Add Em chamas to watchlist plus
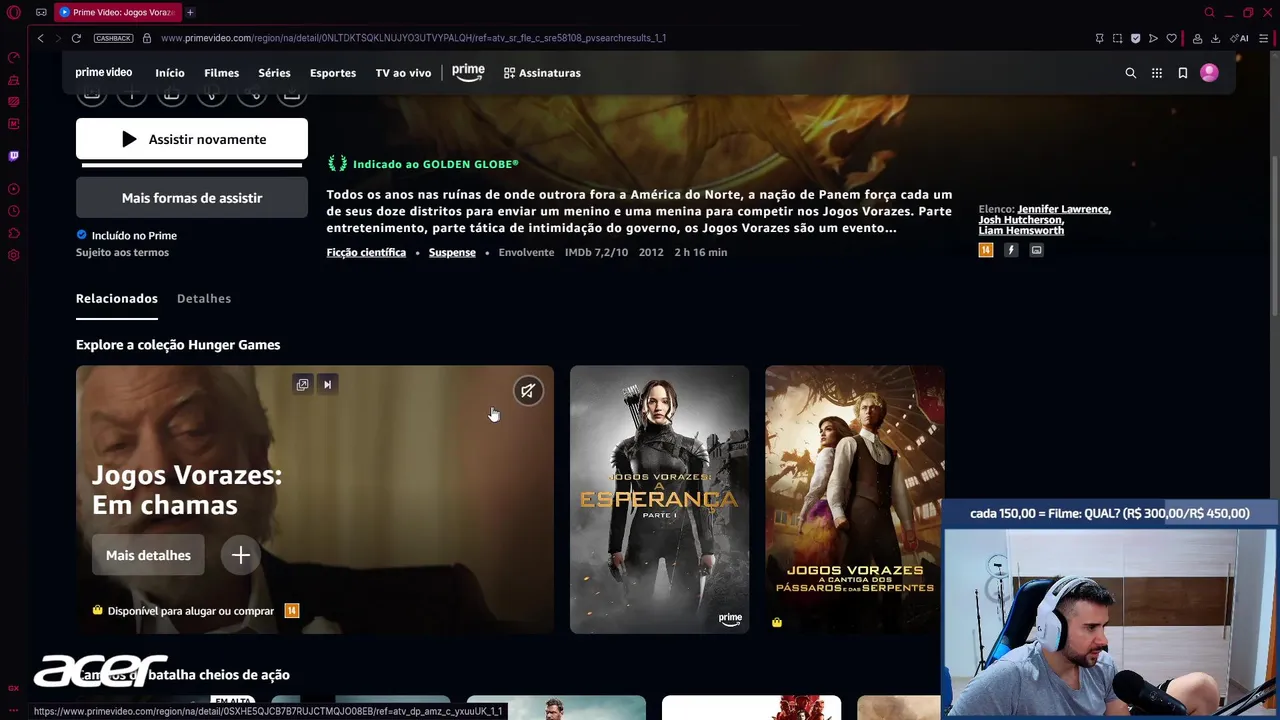The width and height of the screenshot is (1280, 720). point(241,555)
